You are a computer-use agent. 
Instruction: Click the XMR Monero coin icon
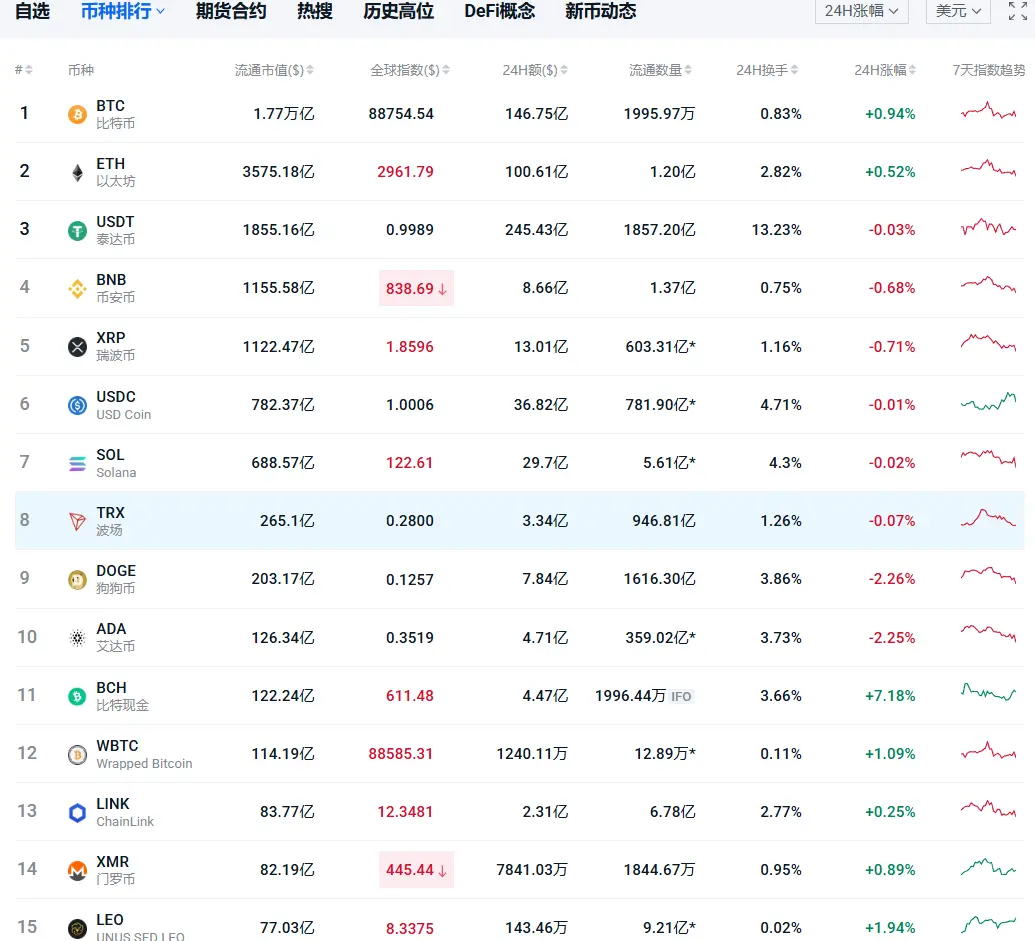[x=77, y=870]
